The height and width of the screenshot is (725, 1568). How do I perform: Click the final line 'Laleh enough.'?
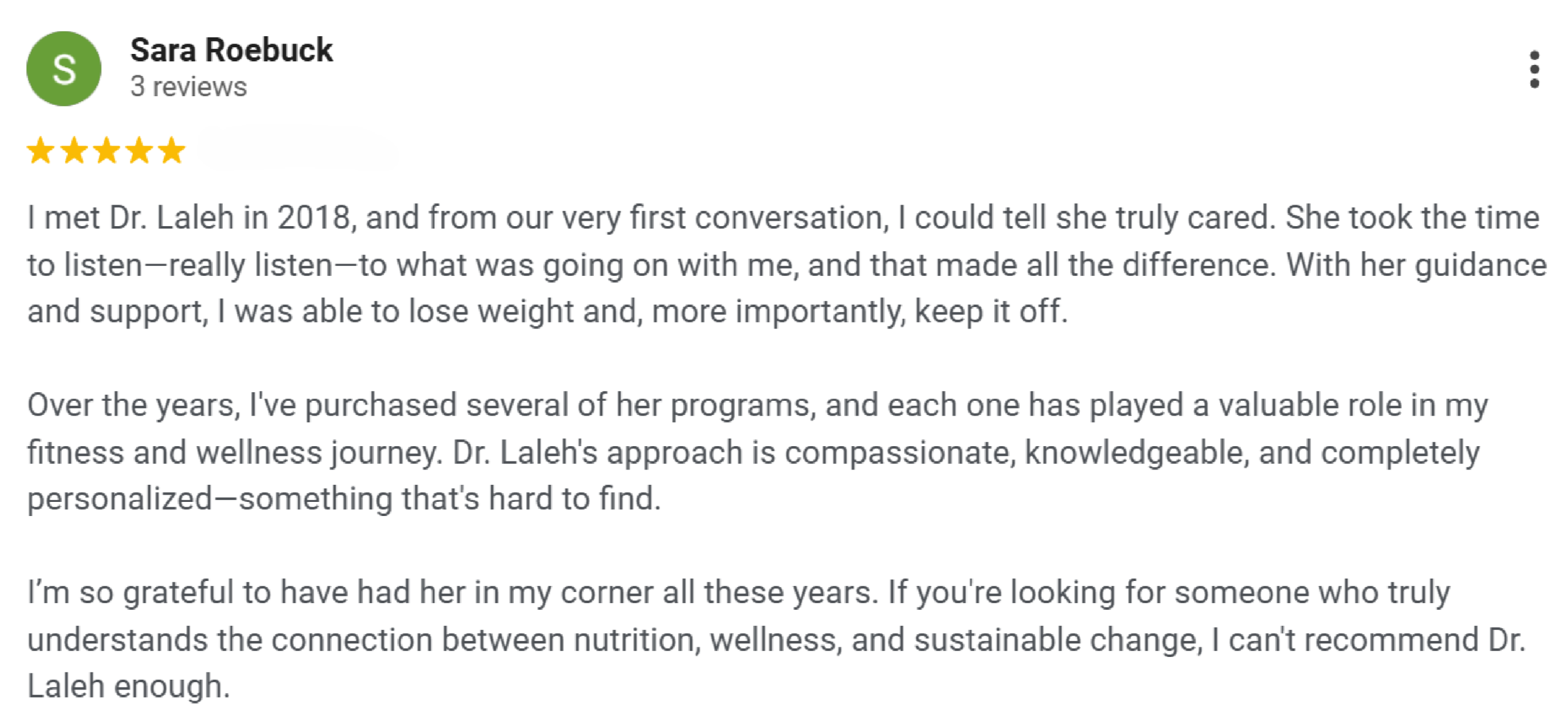[129, 686]
